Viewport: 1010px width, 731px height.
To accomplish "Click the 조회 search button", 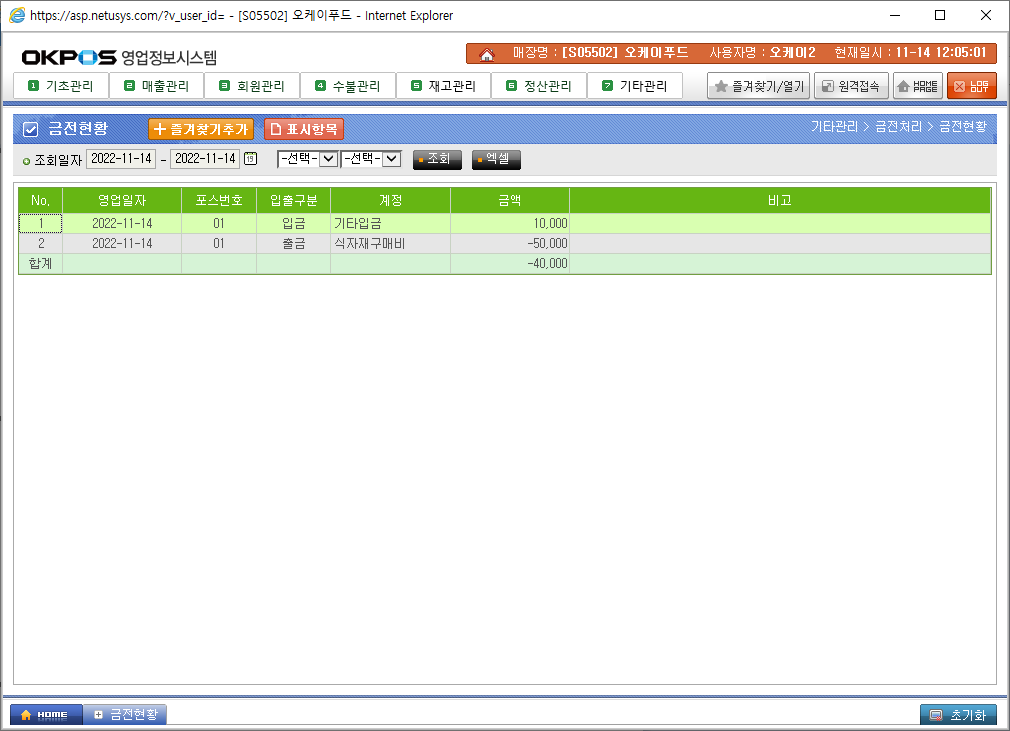I will 437,159.
